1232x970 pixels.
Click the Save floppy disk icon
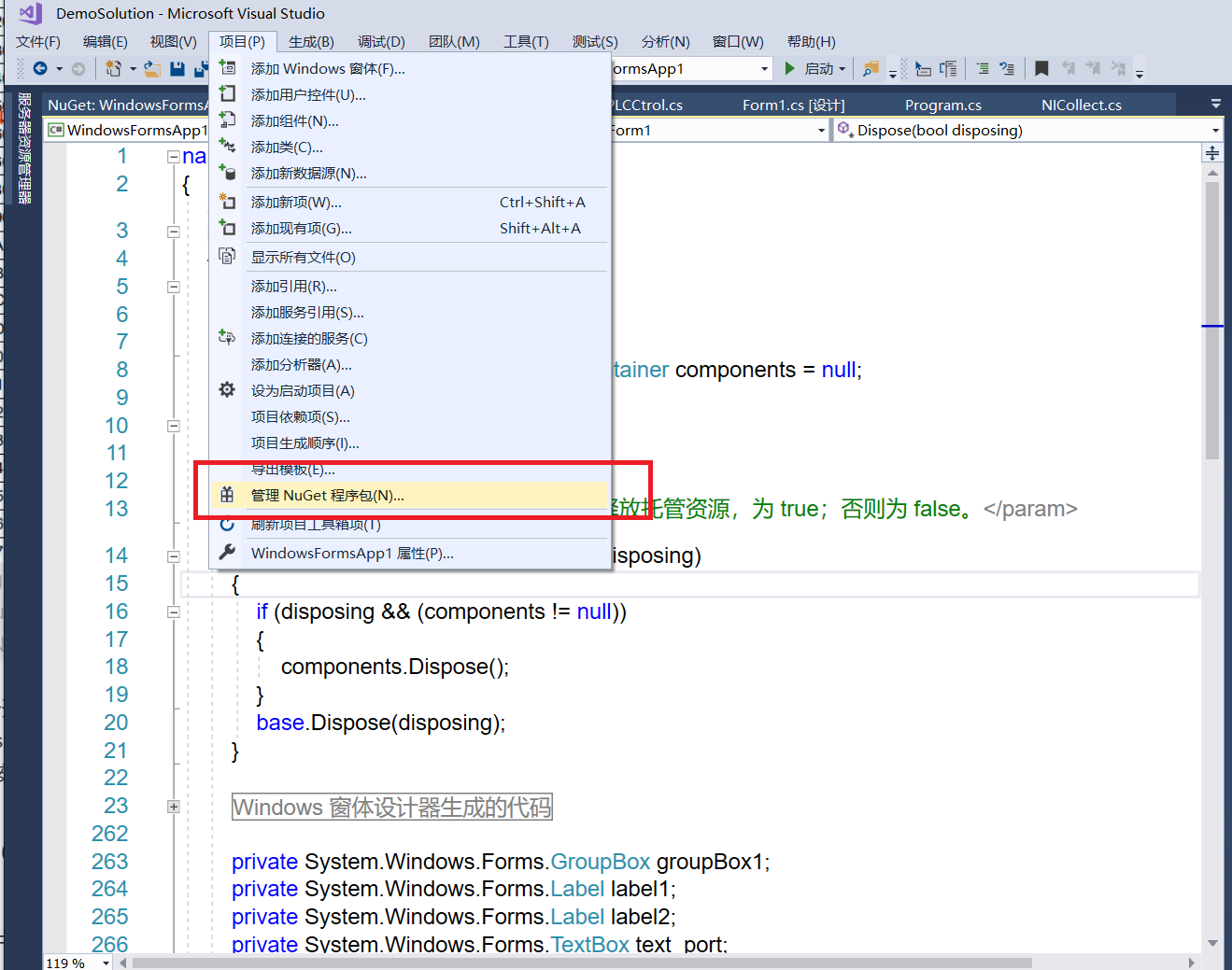tap(177, 68)
